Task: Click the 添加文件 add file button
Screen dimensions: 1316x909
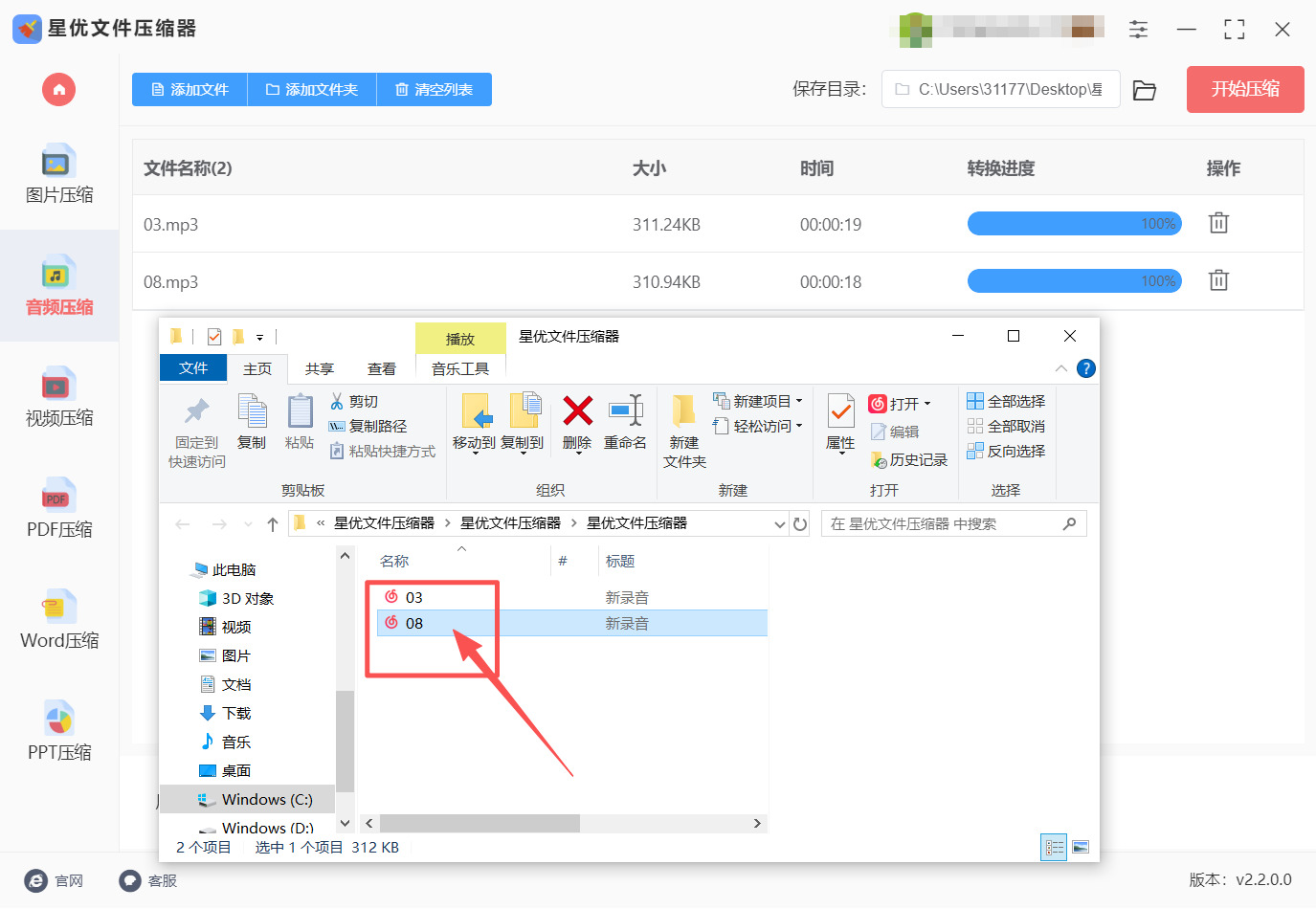Action: [x=190, y=90]
